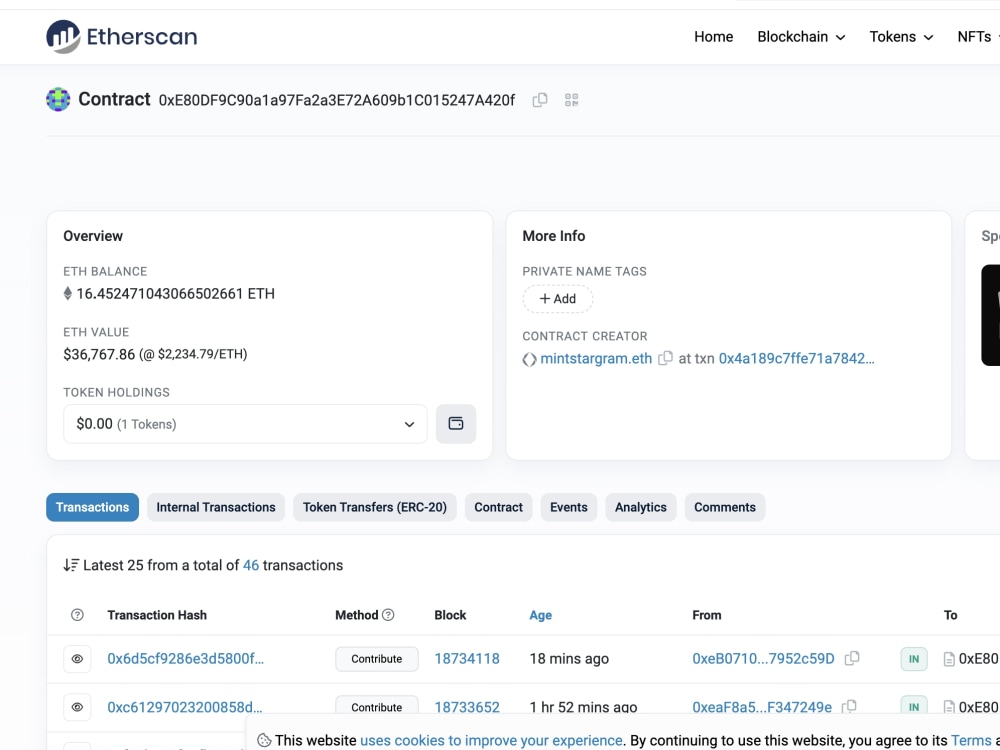Open the Tokens menu dropdown
Viewport: 1000px width, 750px height.
point(901,37)
